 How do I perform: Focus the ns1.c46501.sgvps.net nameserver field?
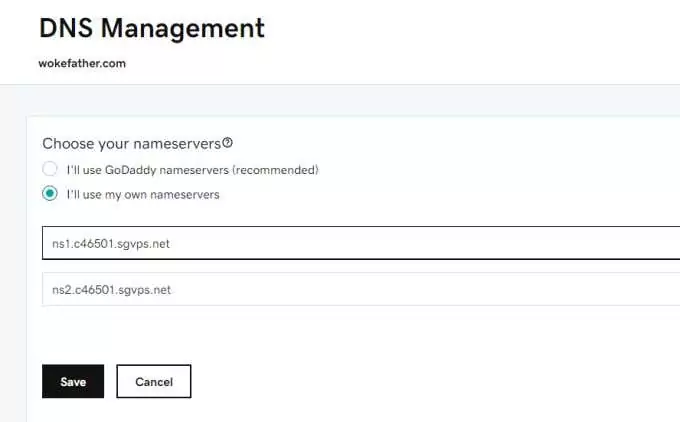(300, 243)
